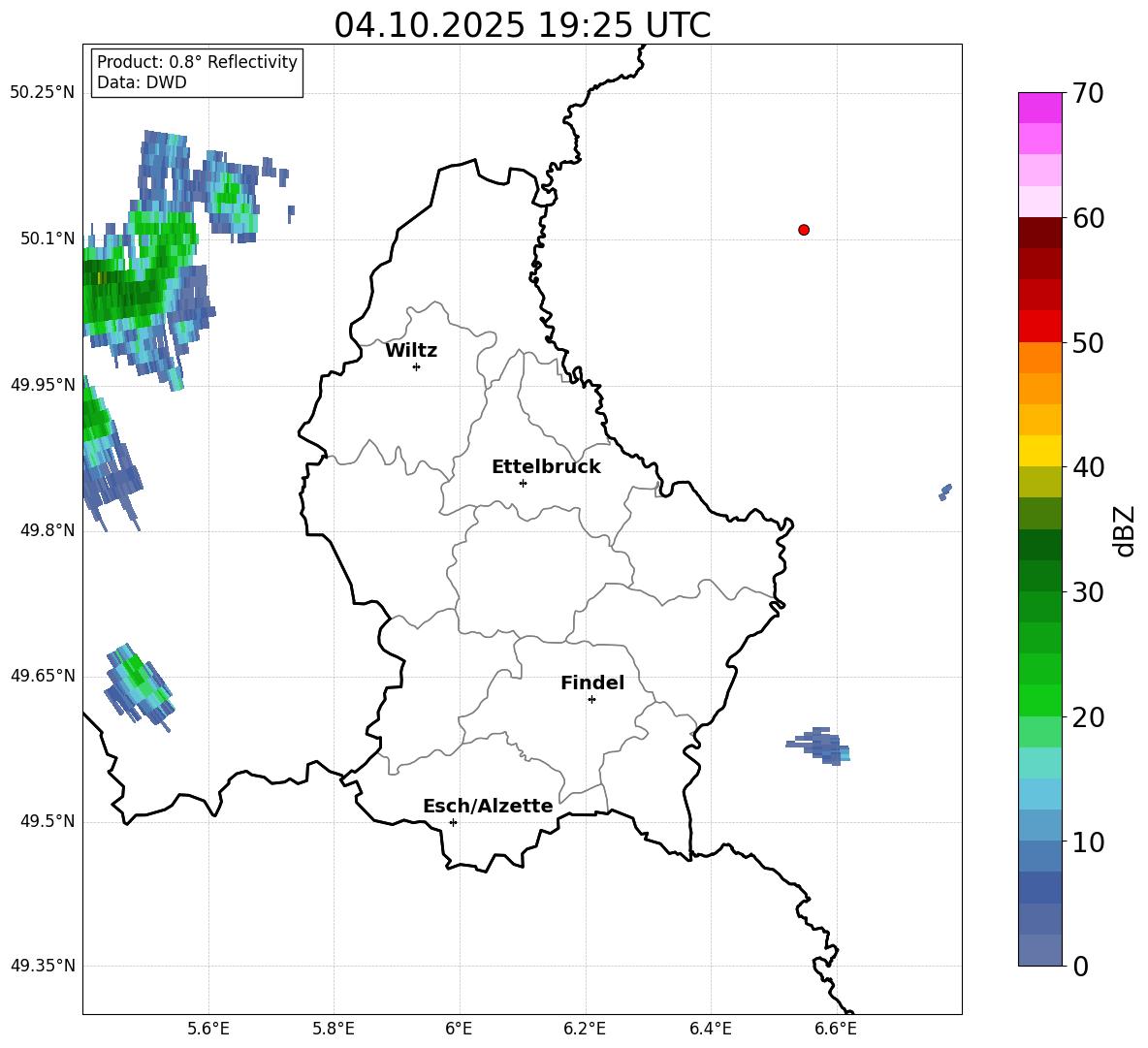
Task: Click the 50 dBZ colorbar label
Action: [x=1088, y=342]
